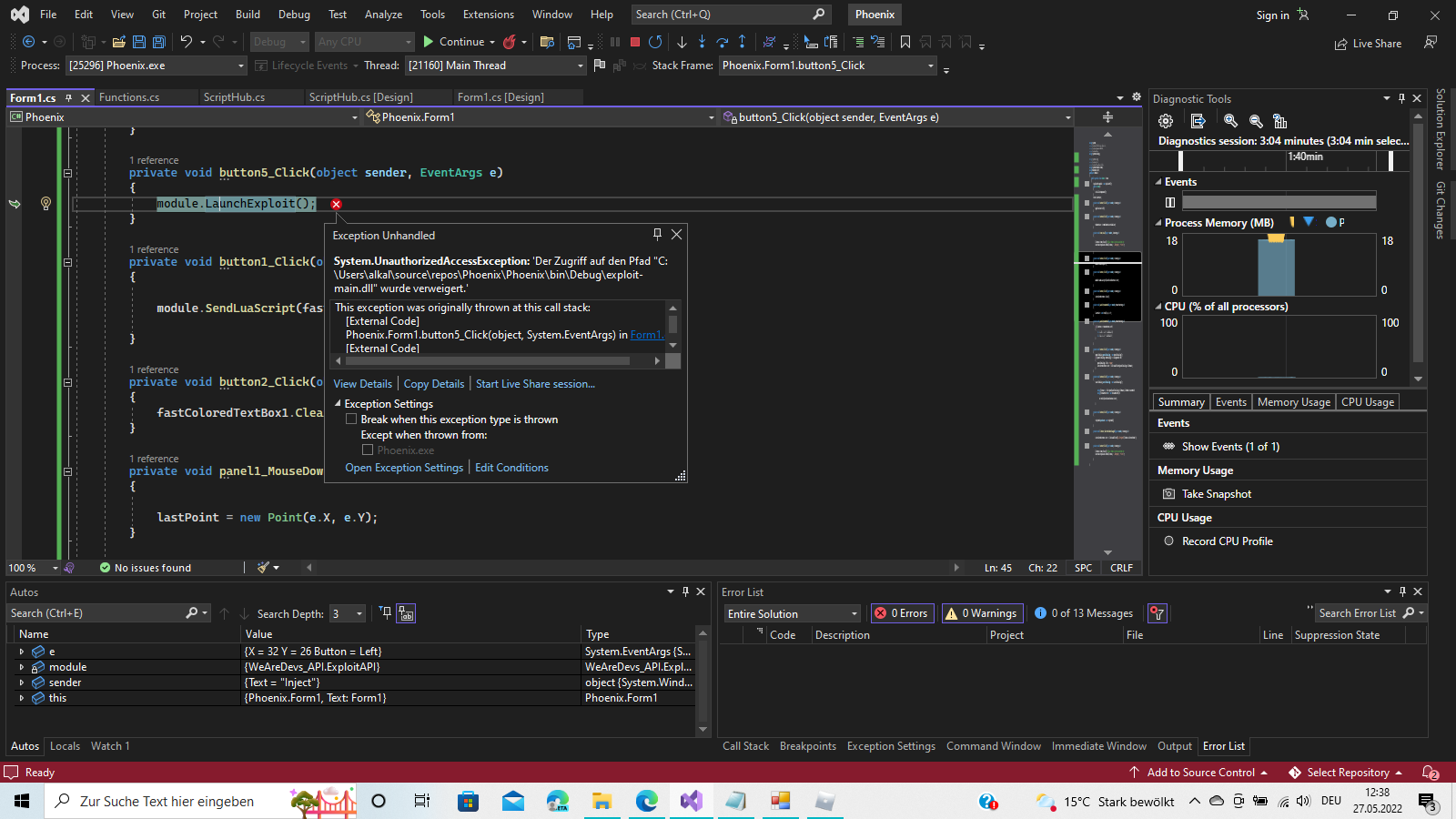The height and width of the screenshot is (819, 1456).
Task: Click the Open Exception Settings link
Action: (x=404, y=468)
